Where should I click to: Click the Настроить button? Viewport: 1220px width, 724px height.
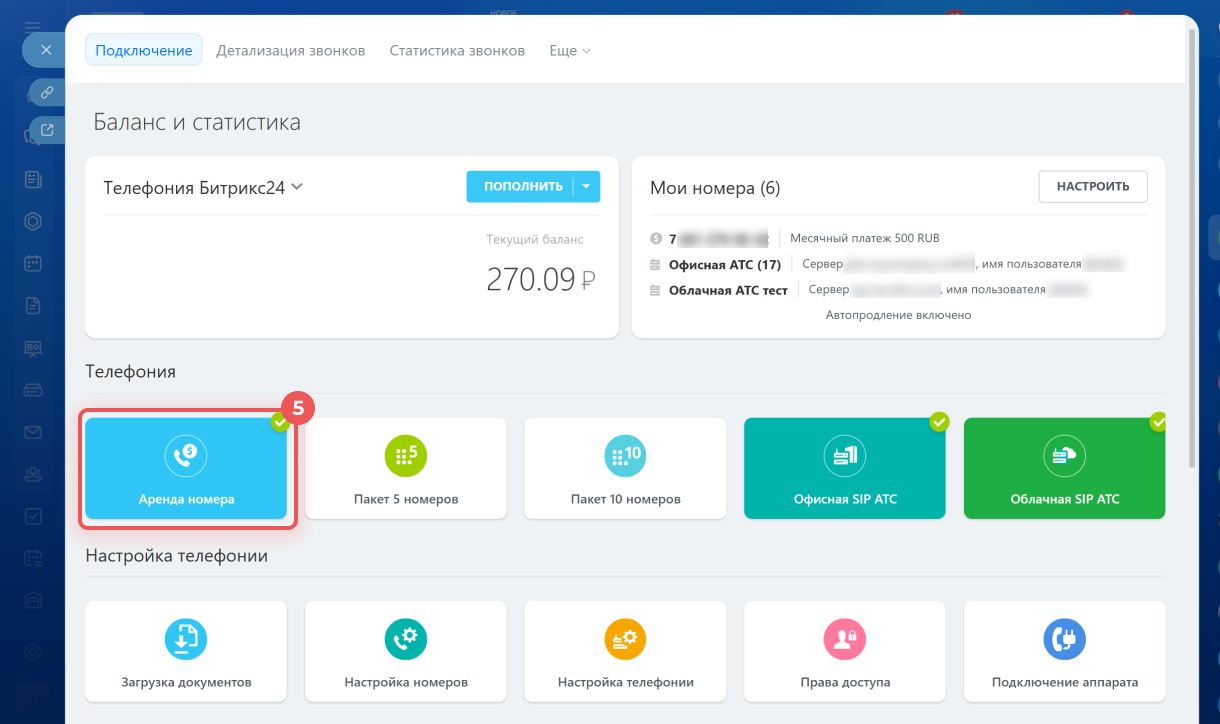pyautogui.click(x=1093, y=186)
